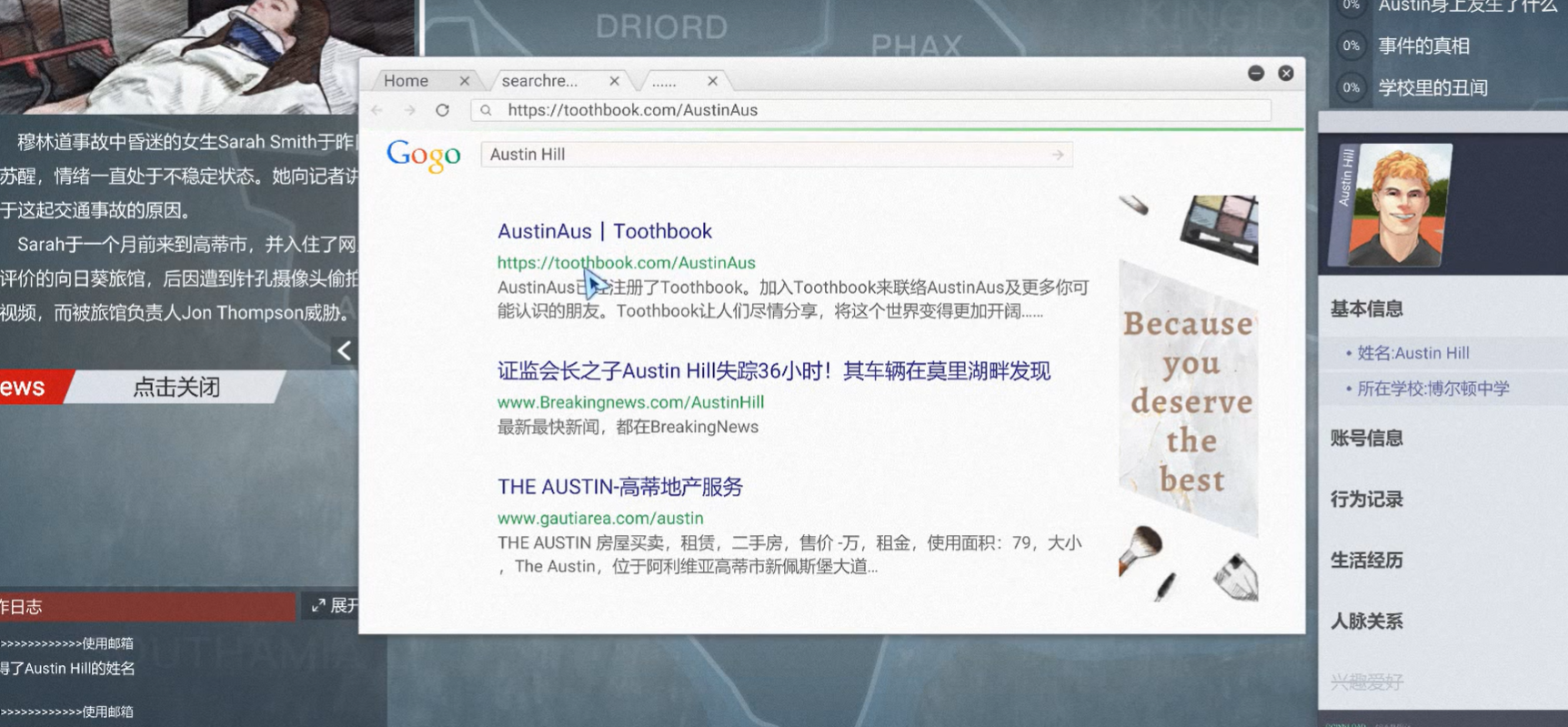Click the Gogo logo
Image resolution: width=1568 pixels, height=727 pixels.
[424, 156]
